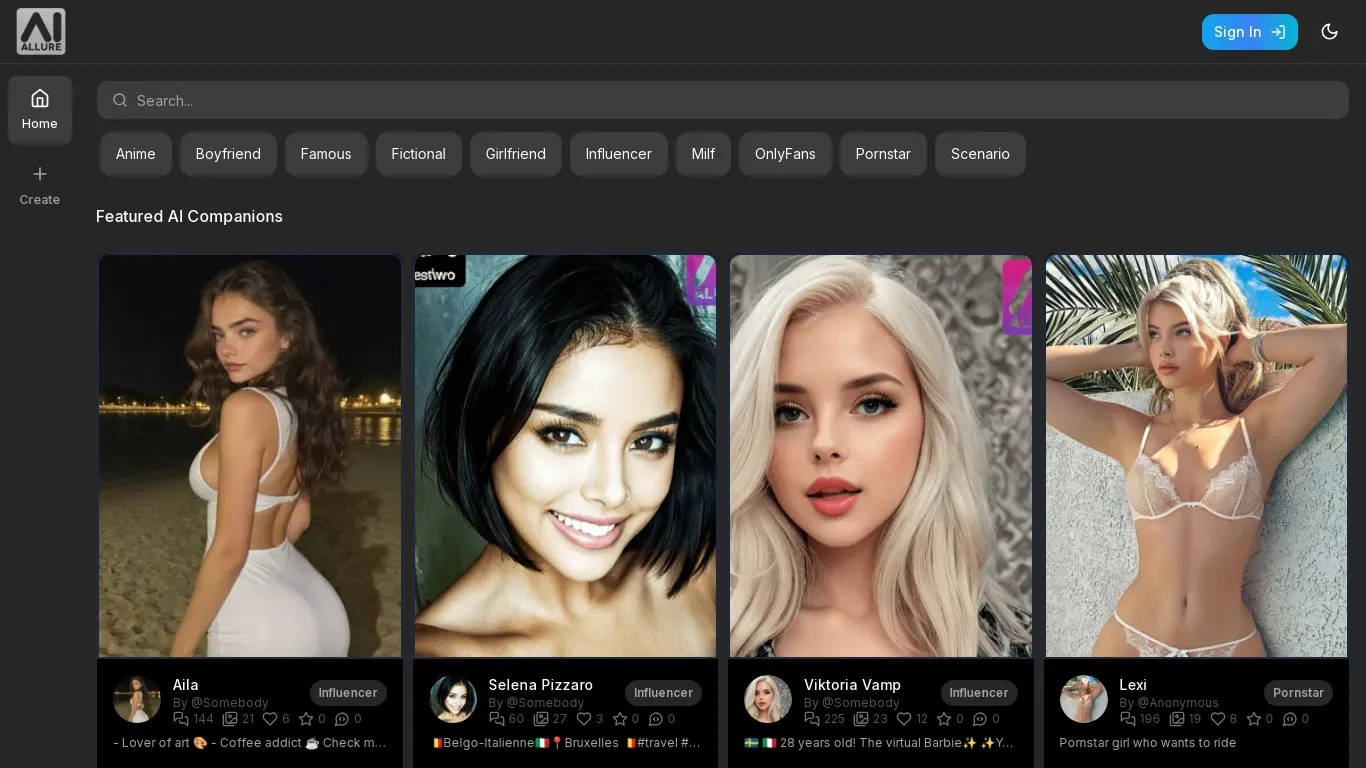Switch to the OnlyFans category

point(785,154)
